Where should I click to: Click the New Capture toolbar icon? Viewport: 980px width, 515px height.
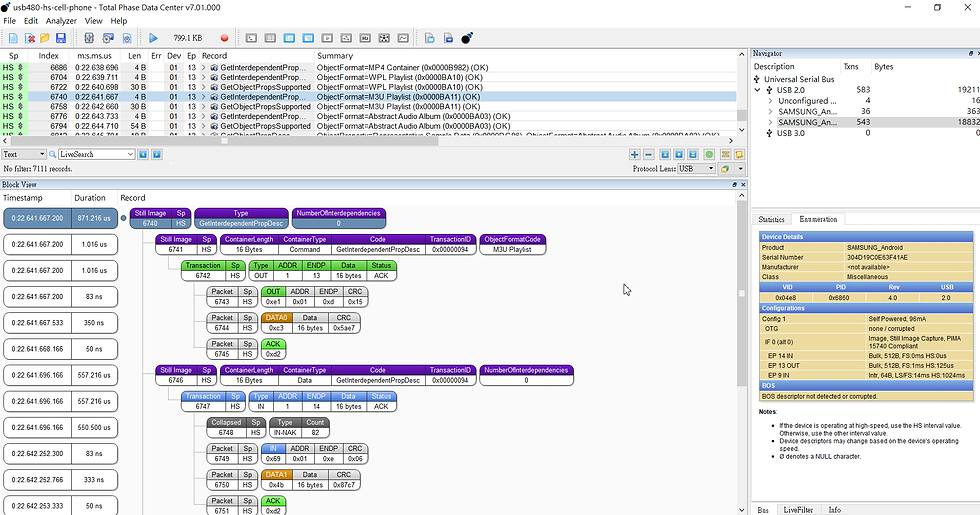pyautogui.click(x=13, y=38)
